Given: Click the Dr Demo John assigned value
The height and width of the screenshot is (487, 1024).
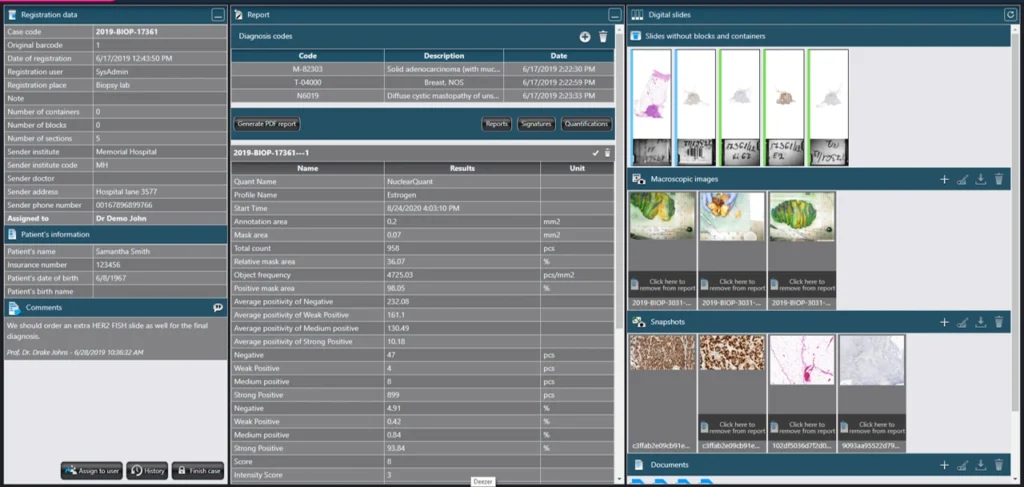Looking at the screenshot, I should [120, 219].
